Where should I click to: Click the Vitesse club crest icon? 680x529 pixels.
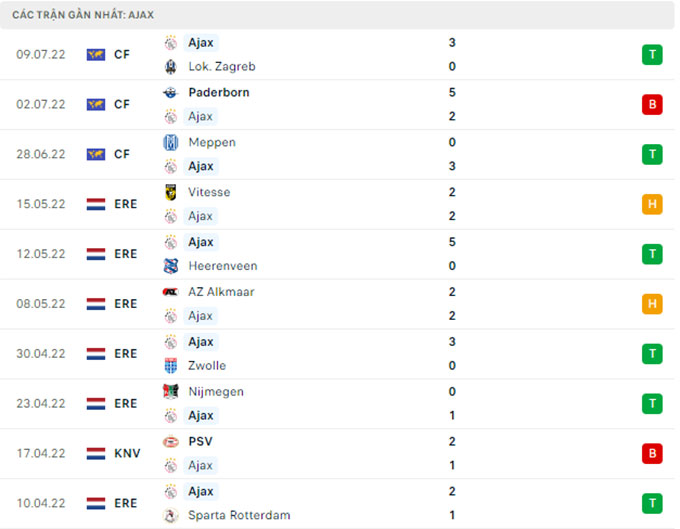(170, 192)
